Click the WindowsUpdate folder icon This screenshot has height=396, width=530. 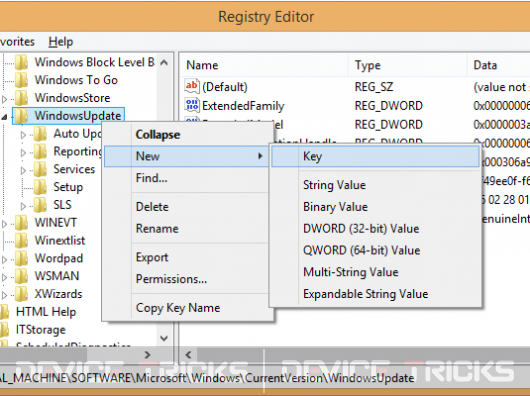click(22, 116)
